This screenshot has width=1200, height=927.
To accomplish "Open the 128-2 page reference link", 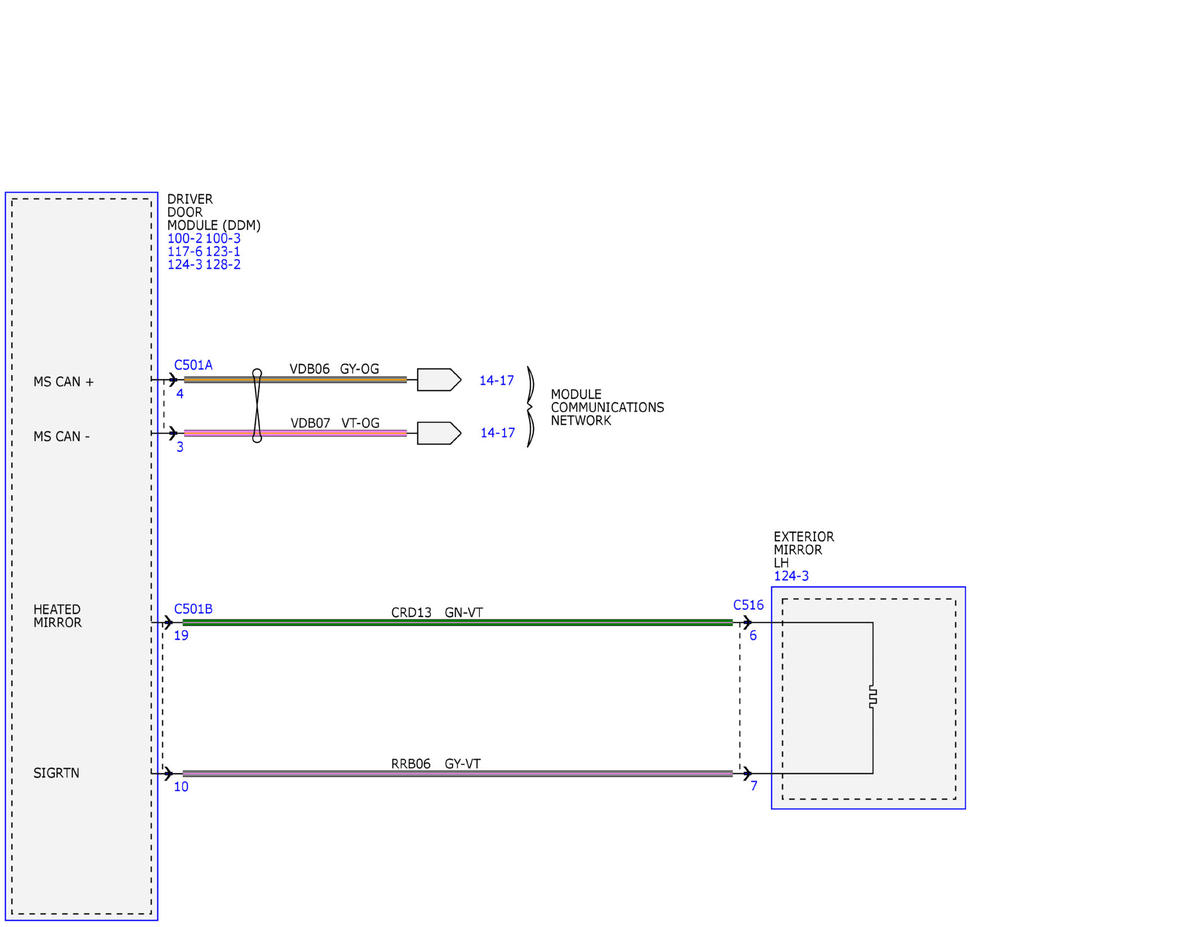I will pyautogui.click(x=223, y=264).
